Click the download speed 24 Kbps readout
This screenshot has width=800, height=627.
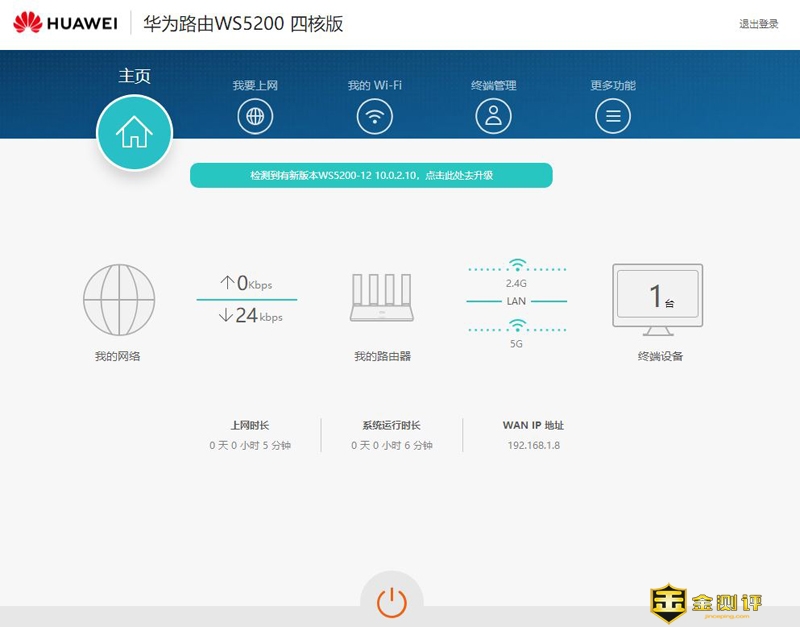(250, 316)
